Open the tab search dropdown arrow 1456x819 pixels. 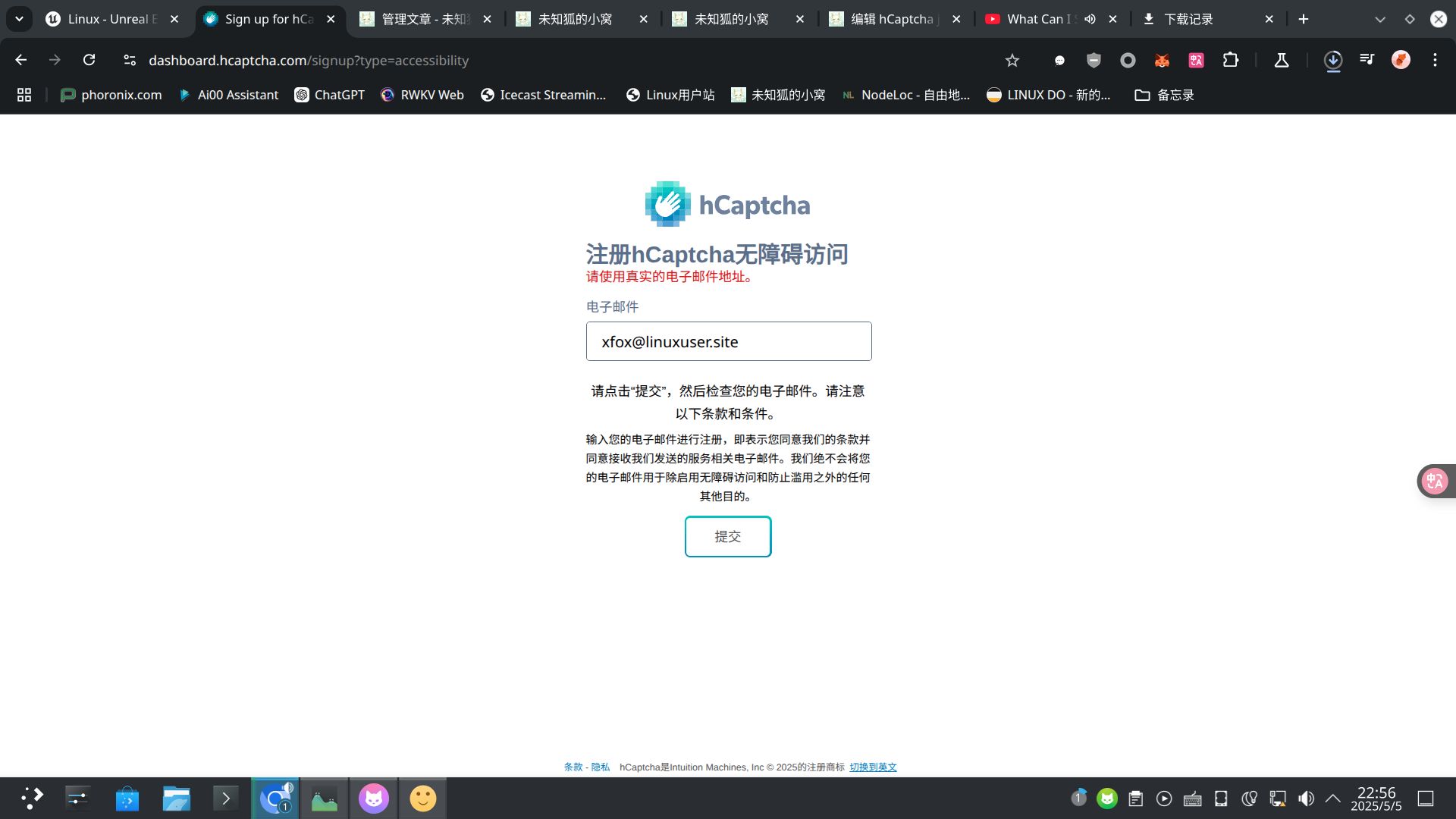19,19
